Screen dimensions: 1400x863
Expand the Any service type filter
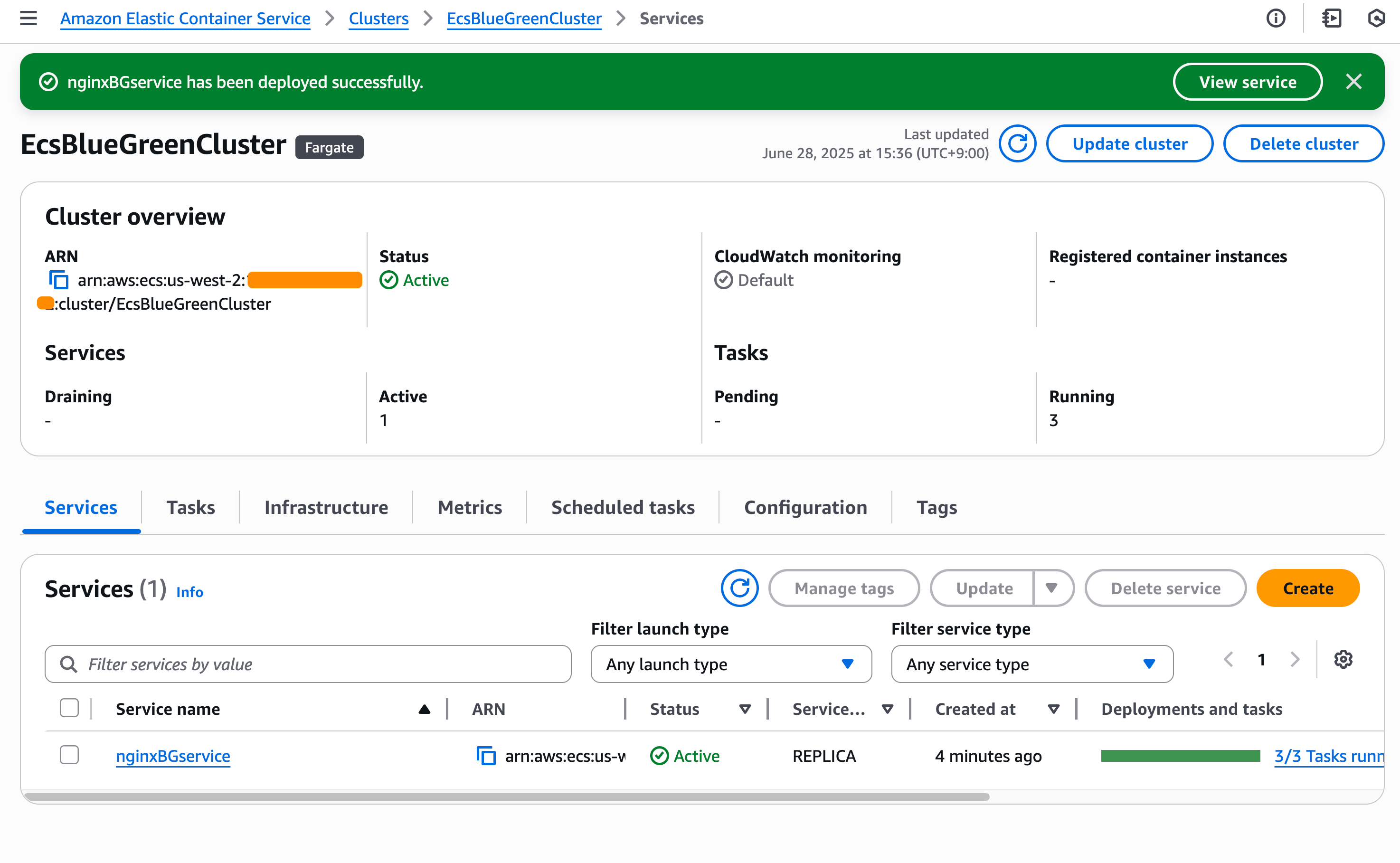[x=1032, y=664]
